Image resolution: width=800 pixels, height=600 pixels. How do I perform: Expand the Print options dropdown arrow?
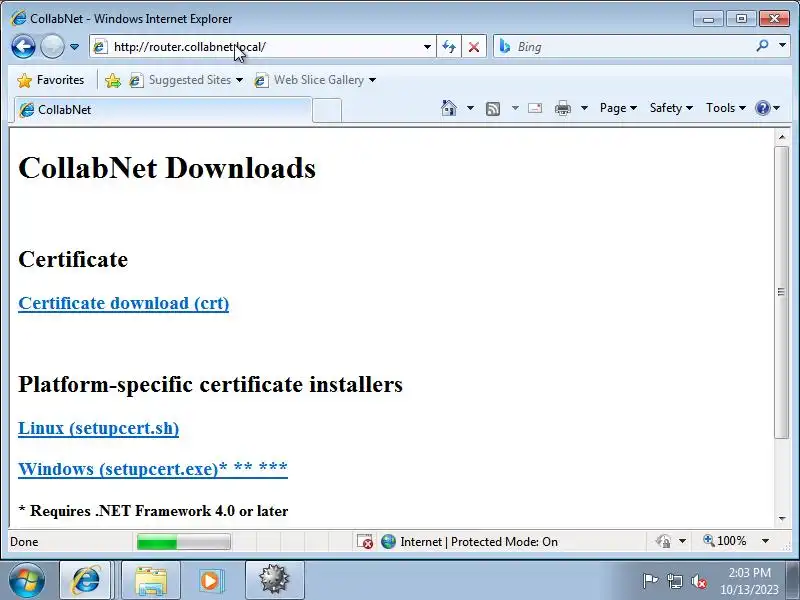click(x=585, y=108)
